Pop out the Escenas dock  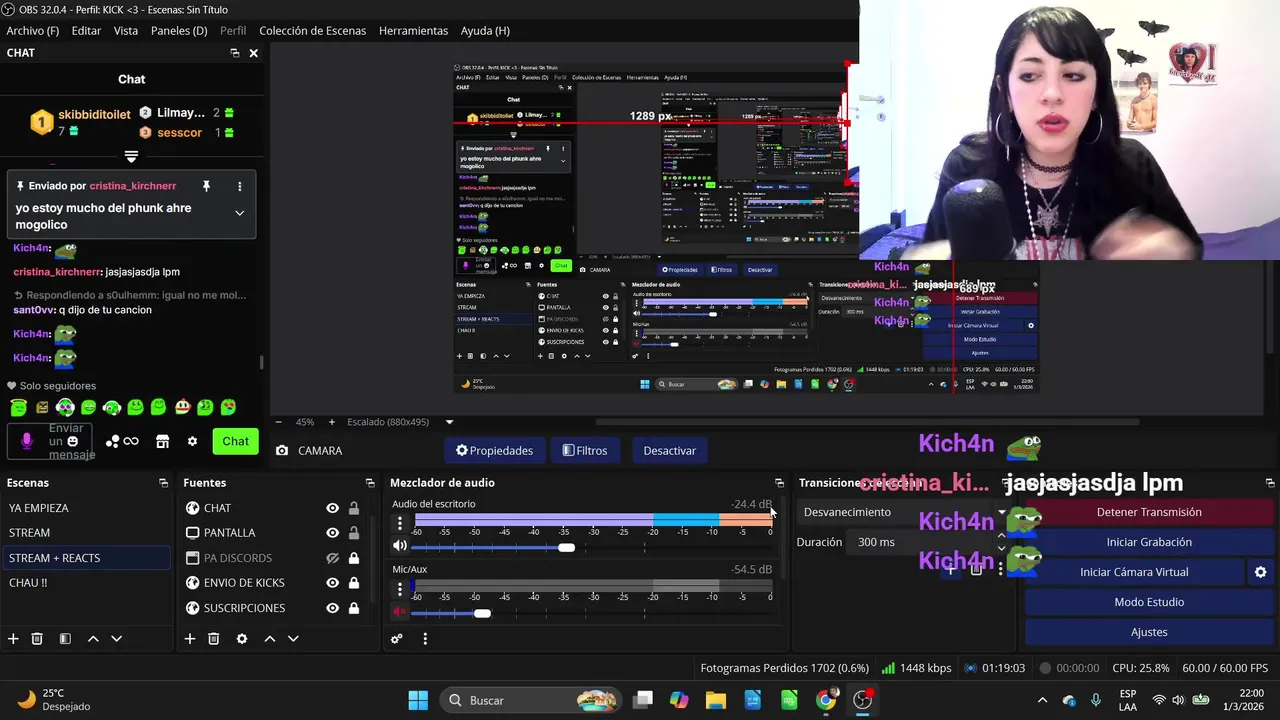[x=163, y=483]
